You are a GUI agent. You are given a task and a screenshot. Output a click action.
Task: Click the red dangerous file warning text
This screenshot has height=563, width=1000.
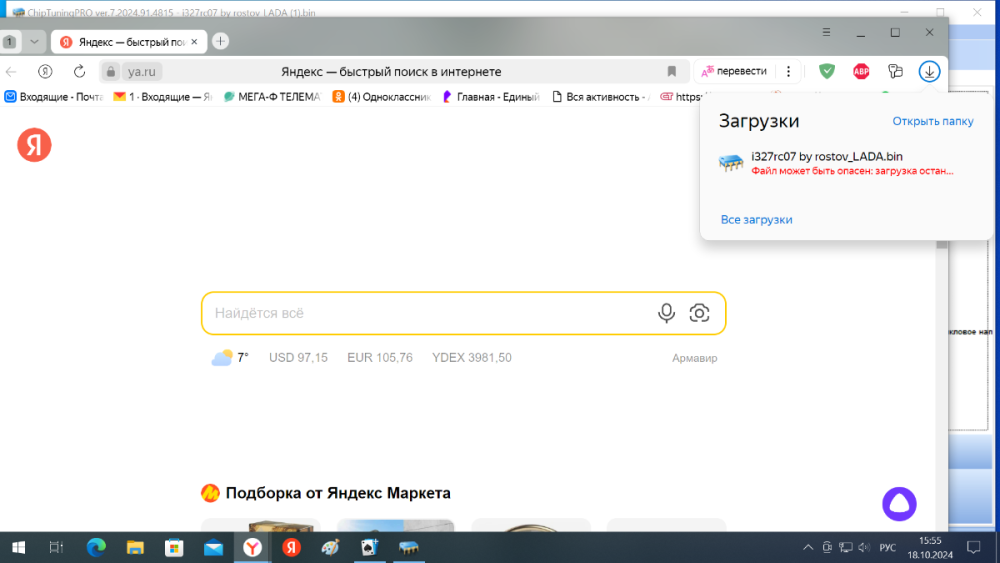click(852, 171)
